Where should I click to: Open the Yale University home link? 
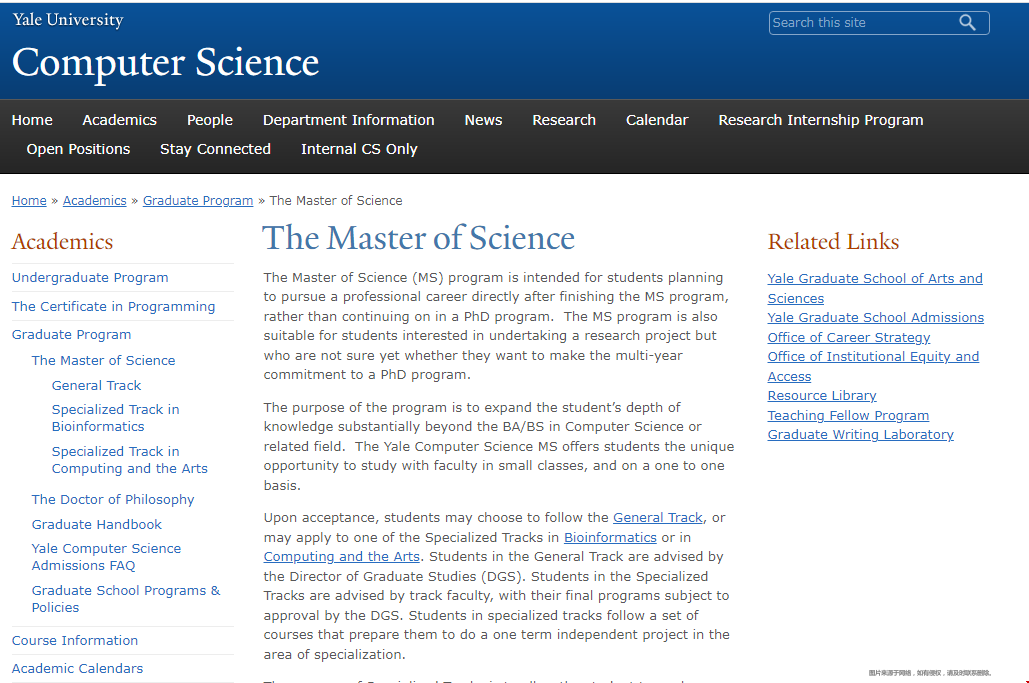(x=68, y=20)
